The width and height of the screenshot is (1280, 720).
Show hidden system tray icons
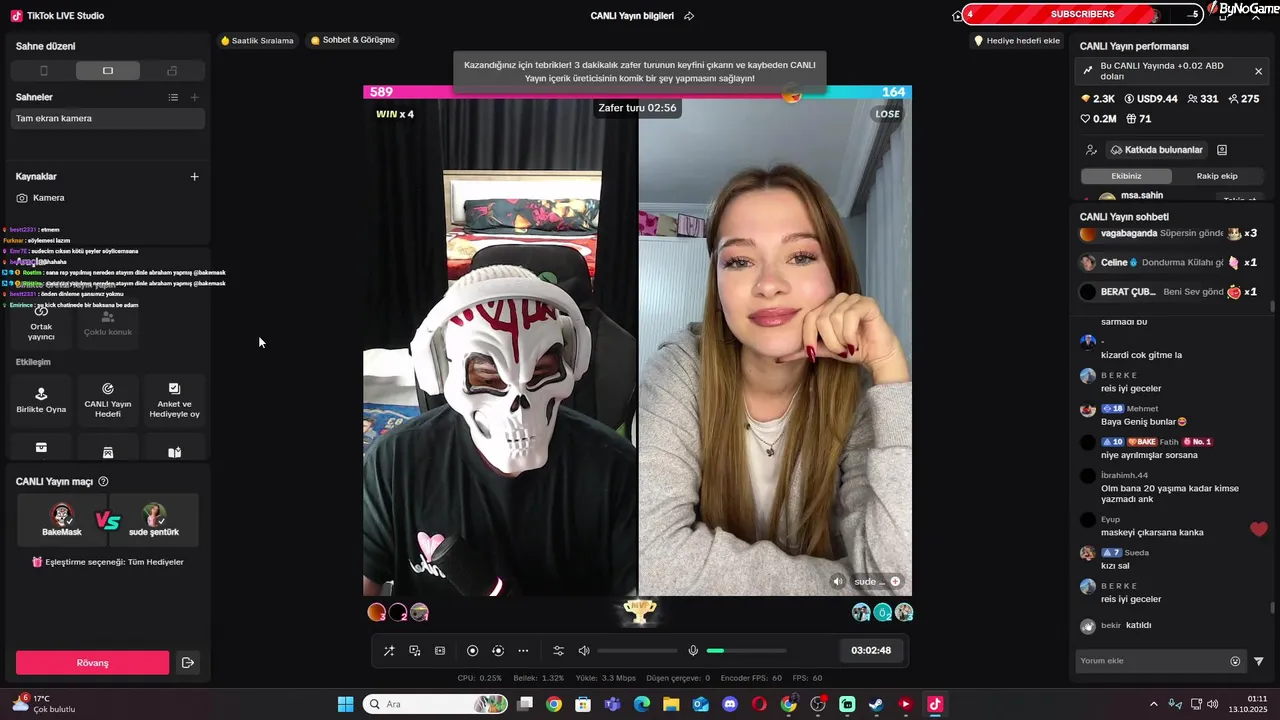click(1153, 704)
